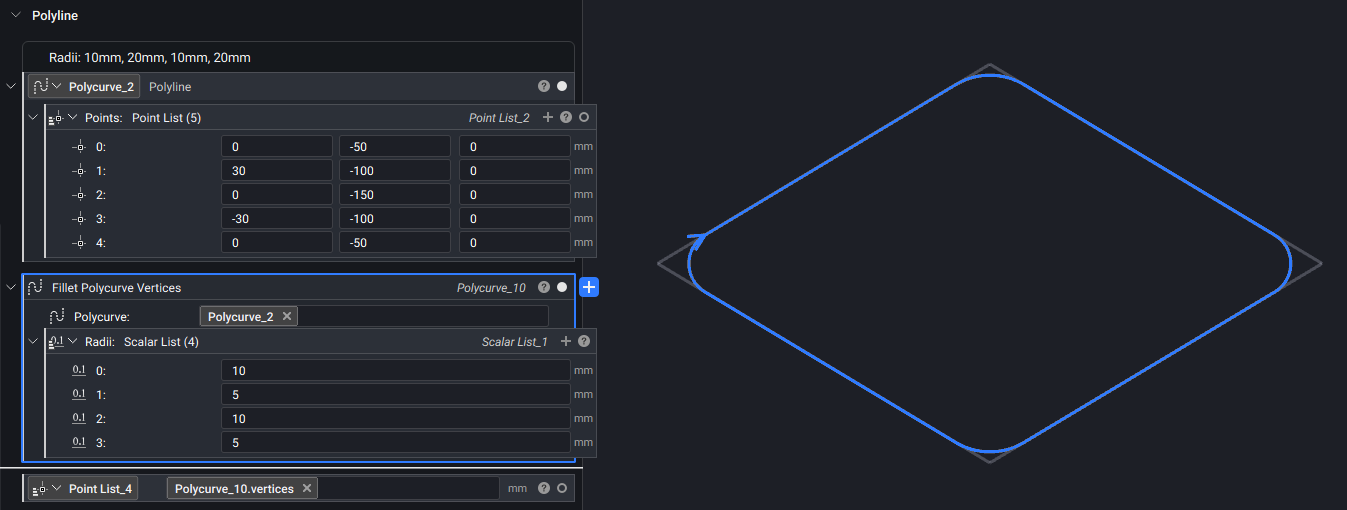1347x510 pixels.
Task: Collapse the Points list using its left chevron
Action: pos(33,118)
